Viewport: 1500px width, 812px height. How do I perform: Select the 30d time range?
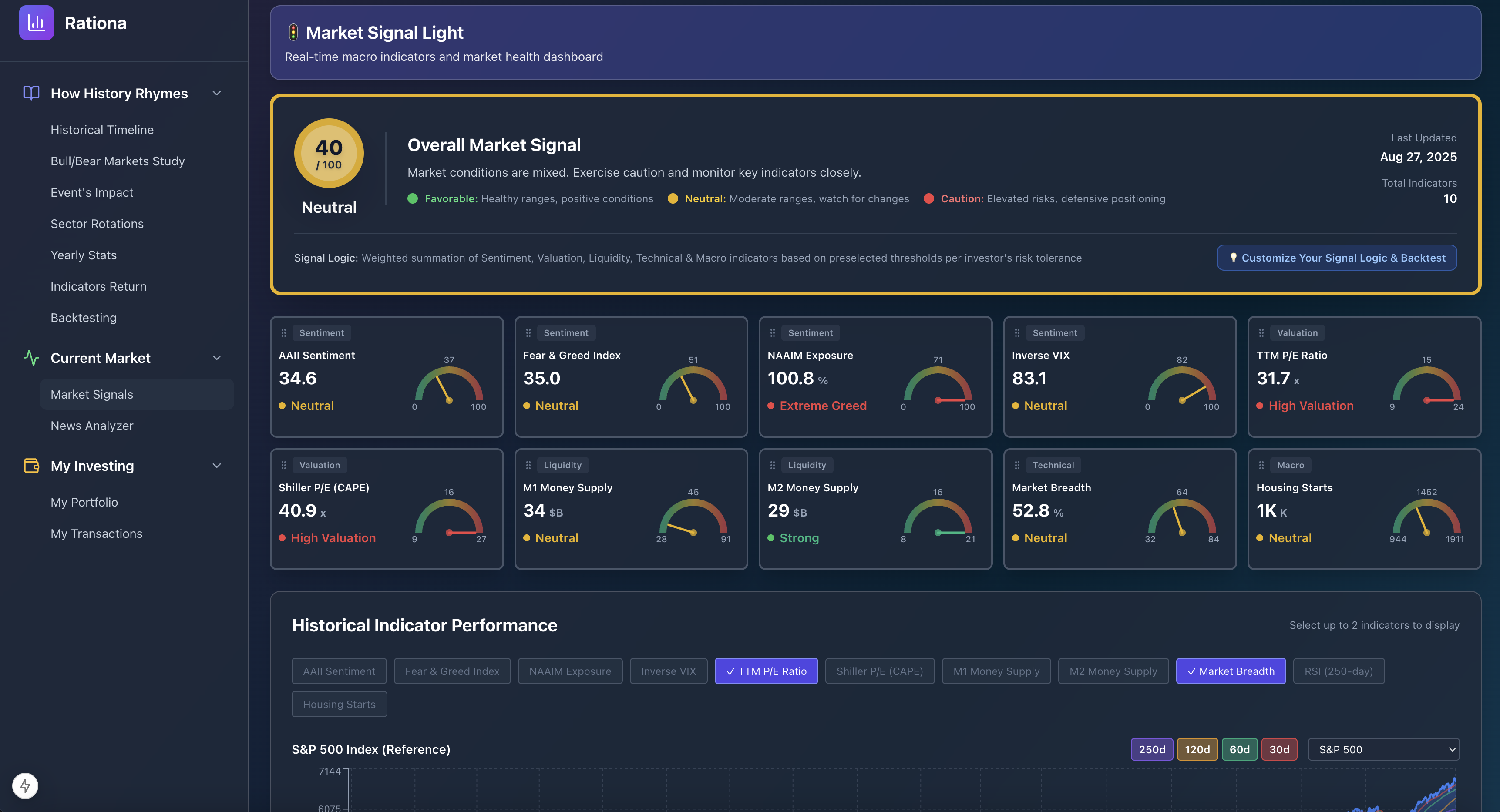pos(1279,749)
